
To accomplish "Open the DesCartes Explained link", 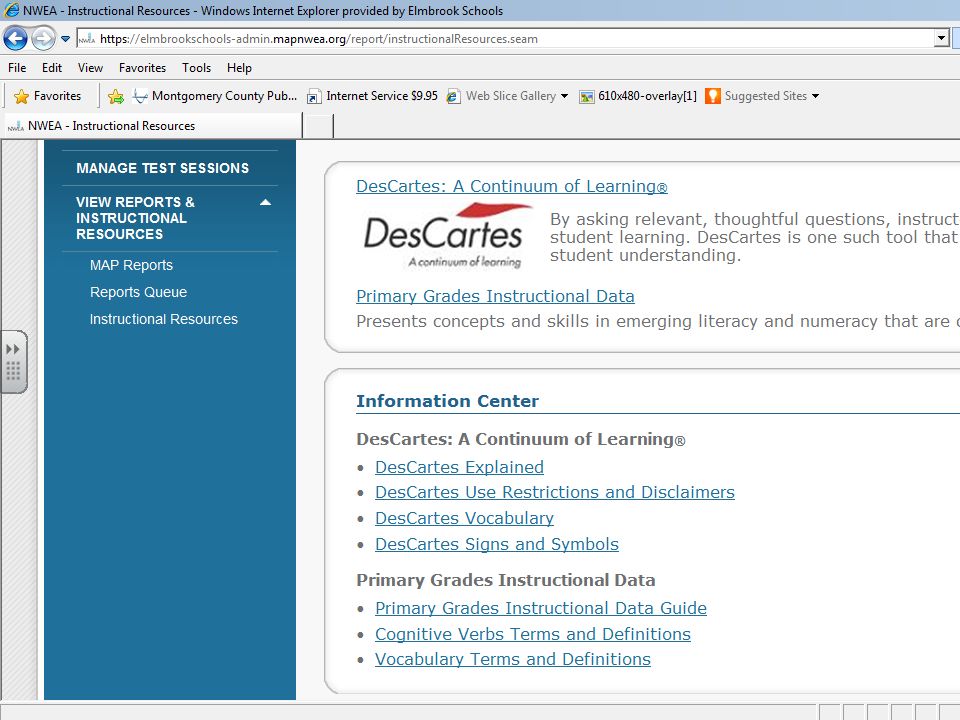I will pos(459,467).
